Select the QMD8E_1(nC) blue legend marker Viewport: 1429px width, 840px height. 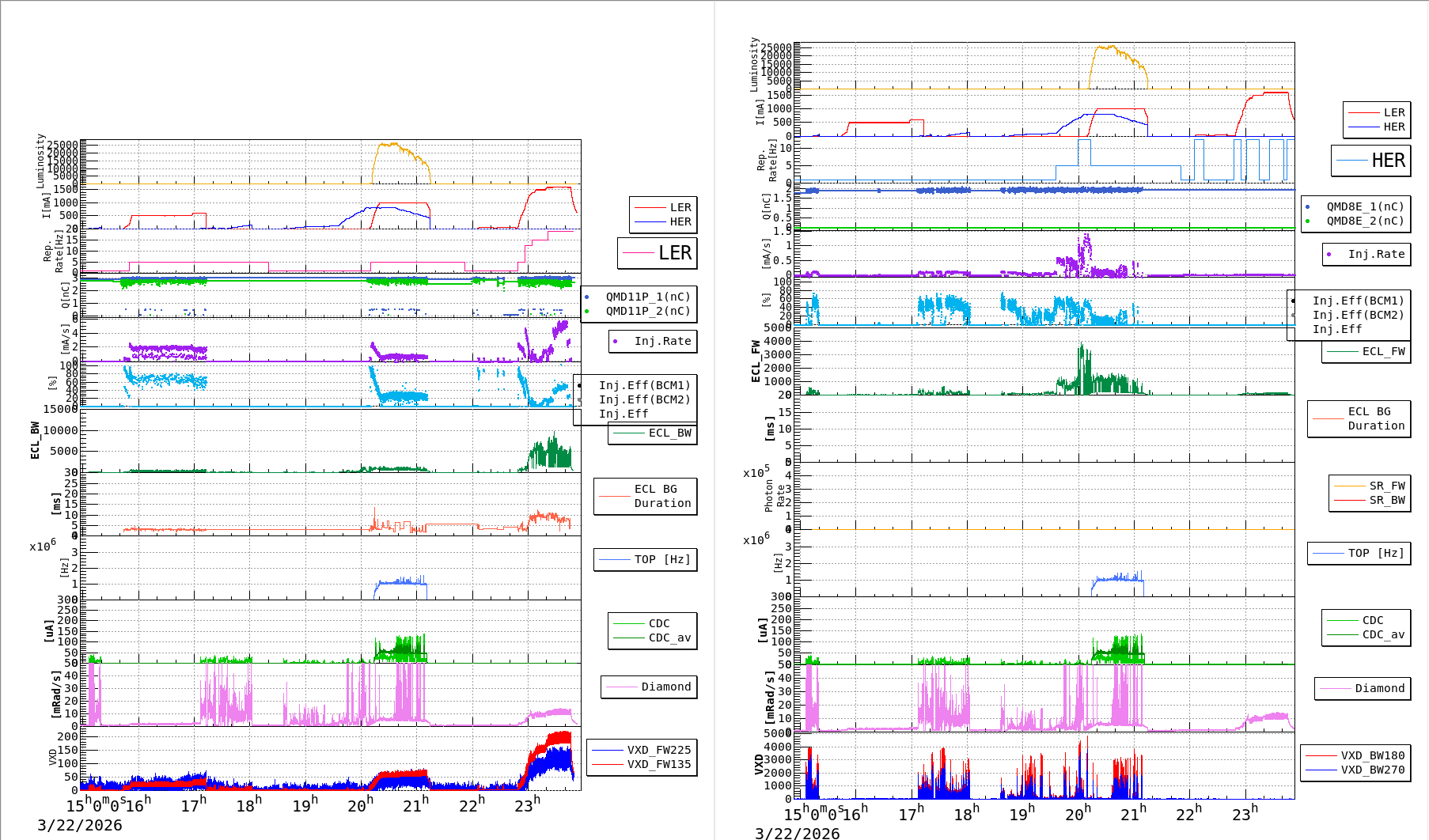1307,207
